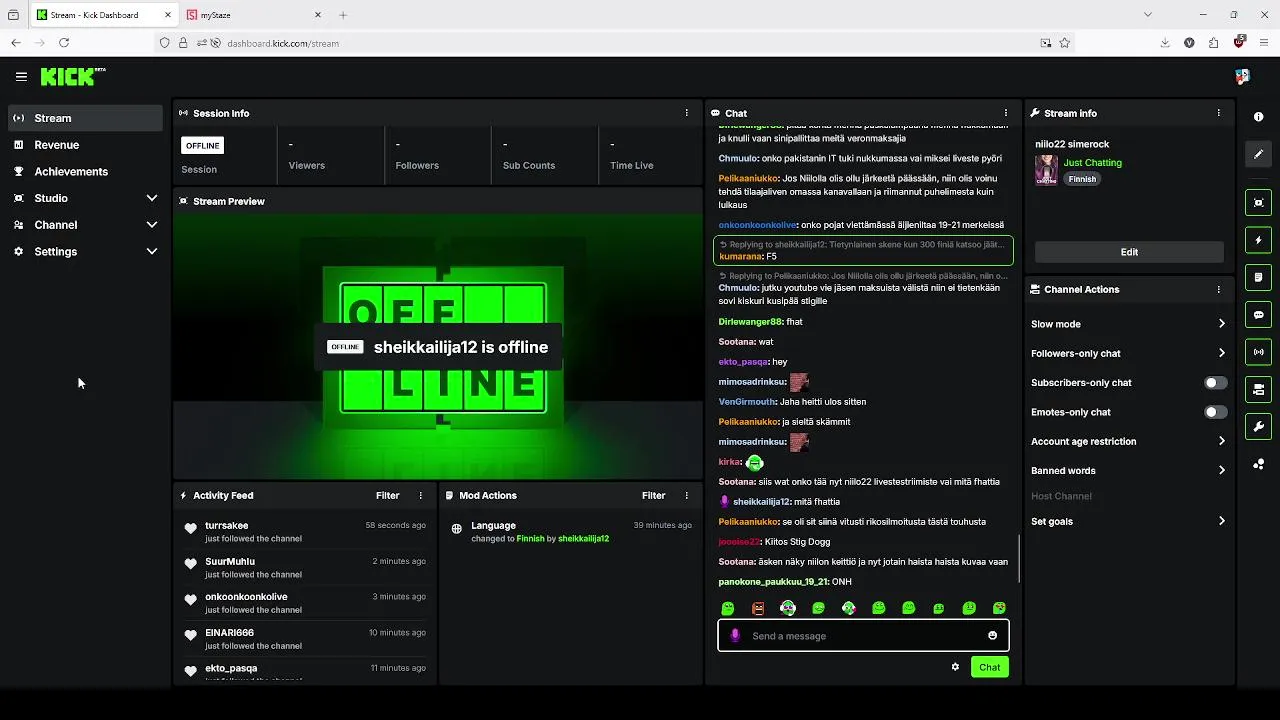The width and height of the screenshot is (1280, 720).
Task: Click the uBlock Origin extension icon
Action: click(x=1239, y=43)
